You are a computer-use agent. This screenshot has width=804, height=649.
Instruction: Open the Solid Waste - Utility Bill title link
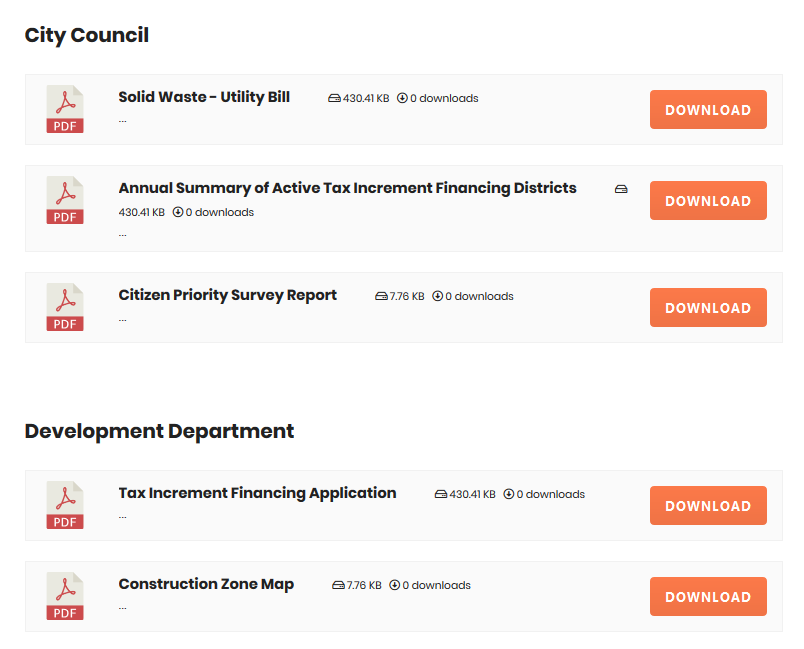pyautogui.click(x=204, y=97)
